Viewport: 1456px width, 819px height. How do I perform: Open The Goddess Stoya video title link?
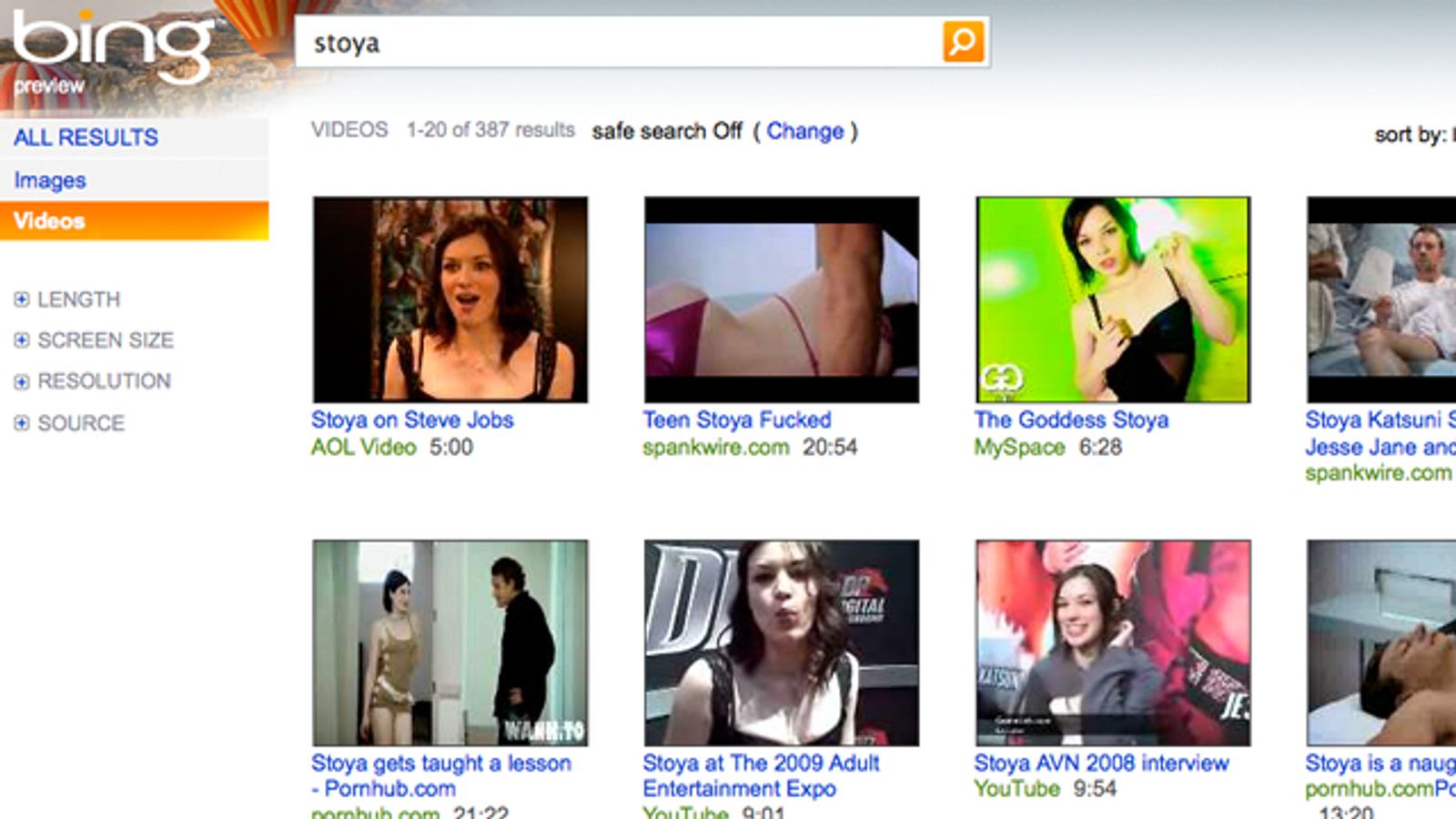click(x=1071, y=420)
